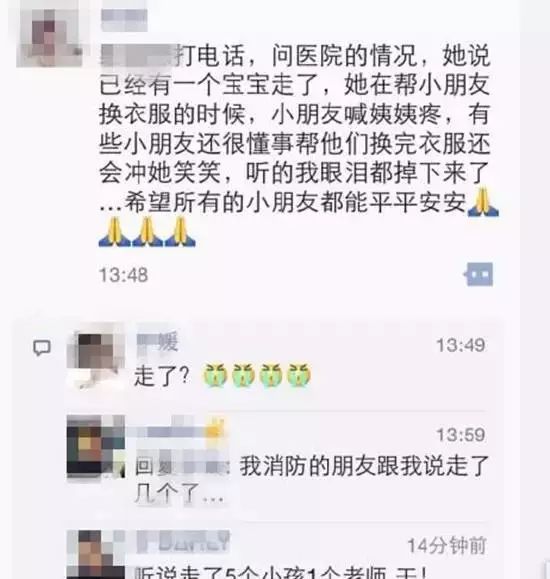
Task: Click comment mentioning 5个小孩1个老师
Action: [x=281, y=572]
